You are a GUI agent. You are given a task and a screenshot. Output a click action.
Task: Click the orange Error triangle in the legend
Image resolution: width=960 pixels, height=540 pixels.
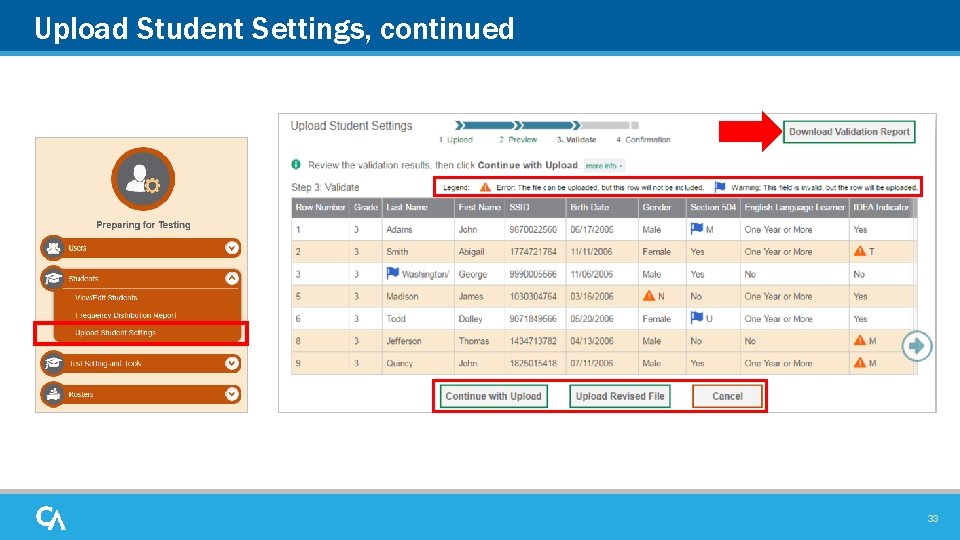click(x=485, y=187)
